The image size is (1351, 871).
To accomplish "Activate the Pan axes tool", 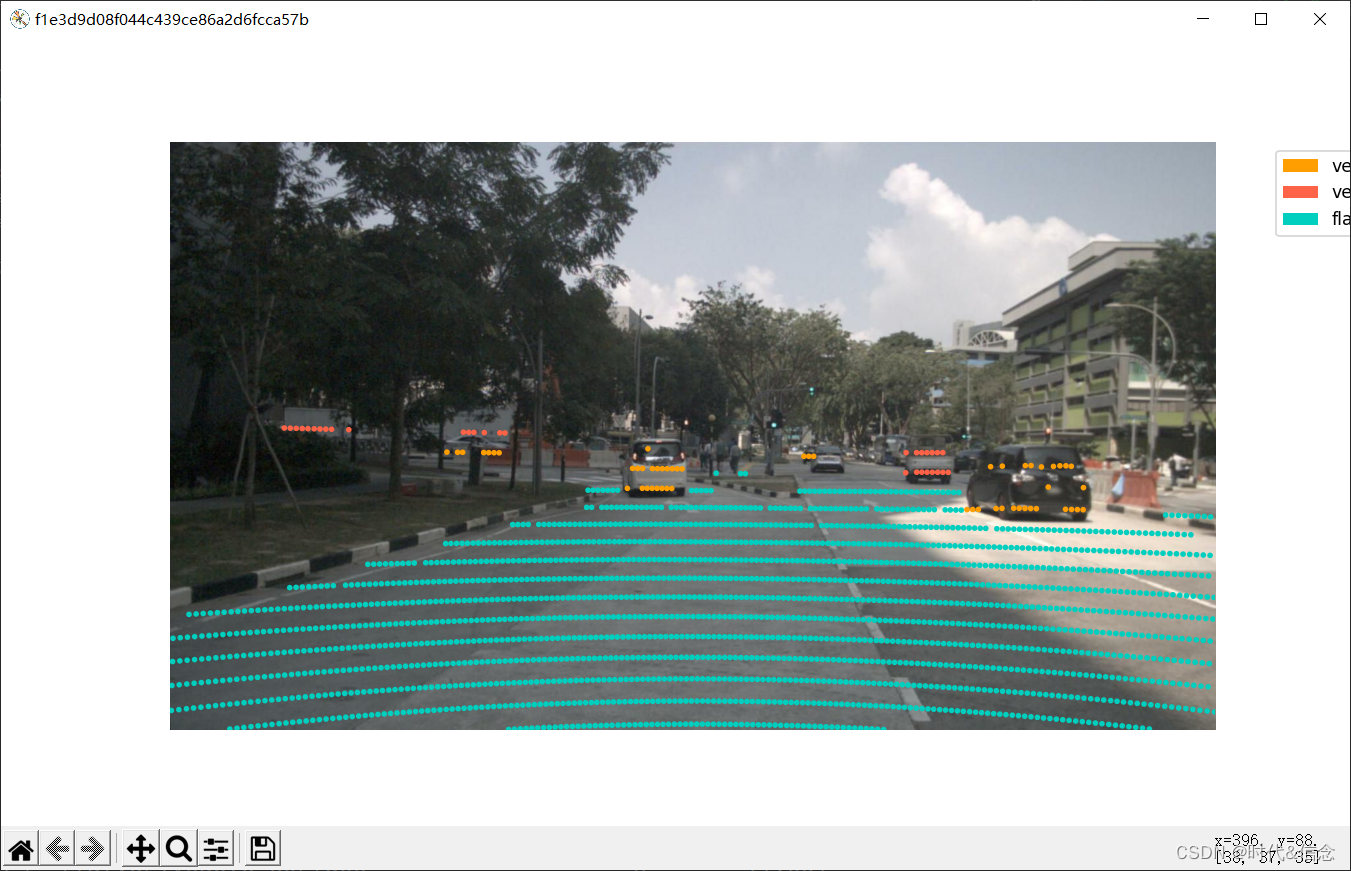I will (141, 849).
